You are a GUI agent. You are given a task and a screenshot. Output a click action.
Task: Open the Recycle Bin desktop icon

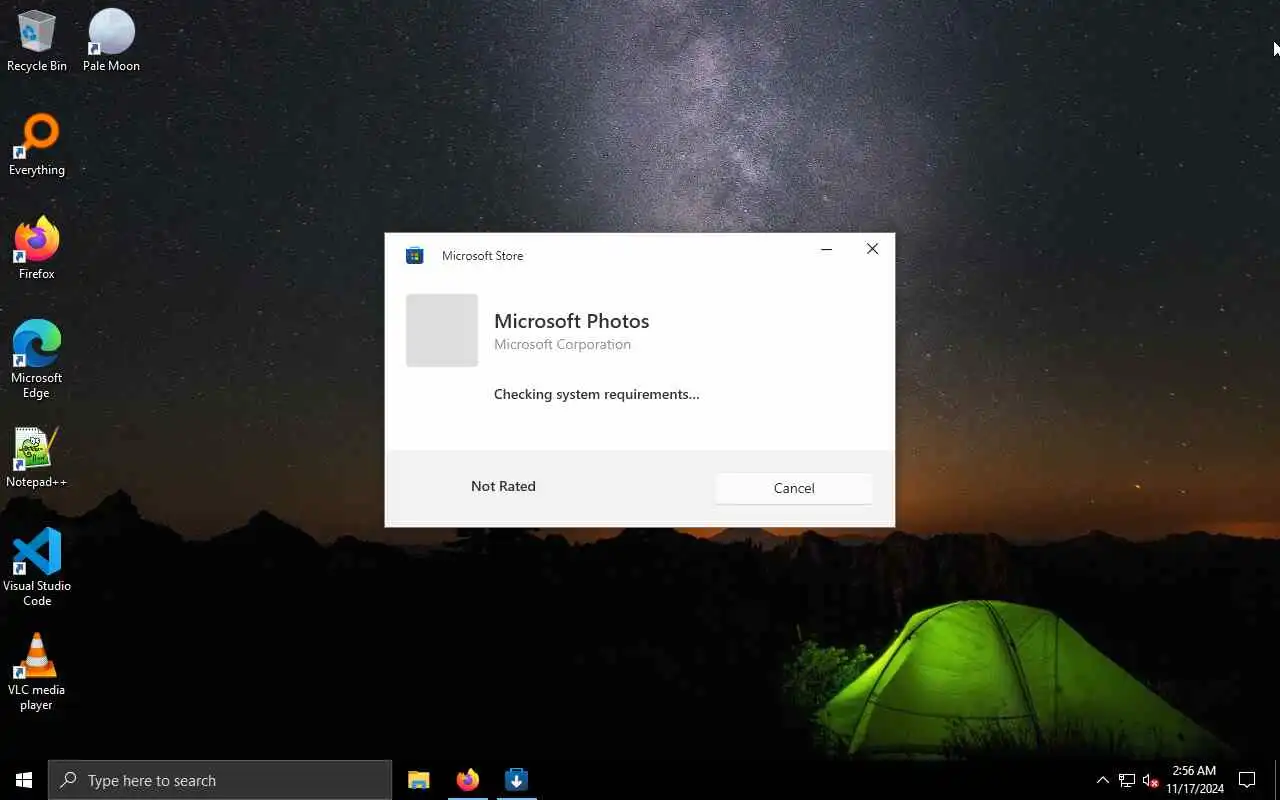[x=37, y=41]
